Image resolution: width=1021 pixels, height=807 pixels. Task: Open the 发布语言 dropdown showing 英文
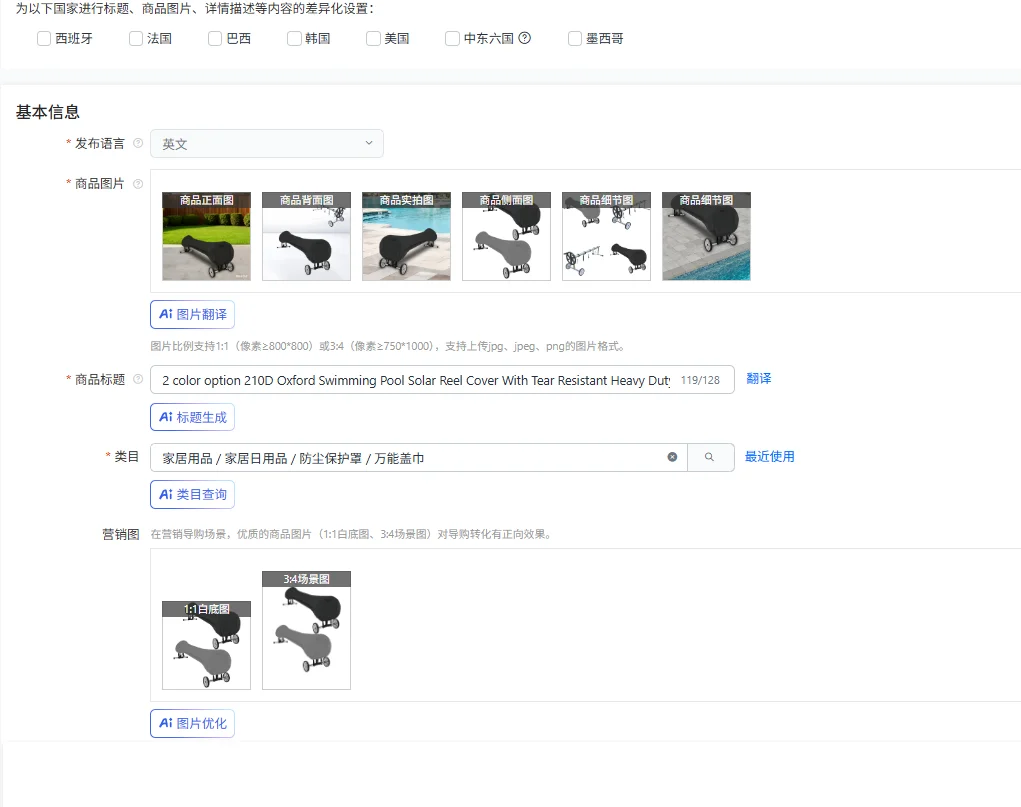[267, 143]
